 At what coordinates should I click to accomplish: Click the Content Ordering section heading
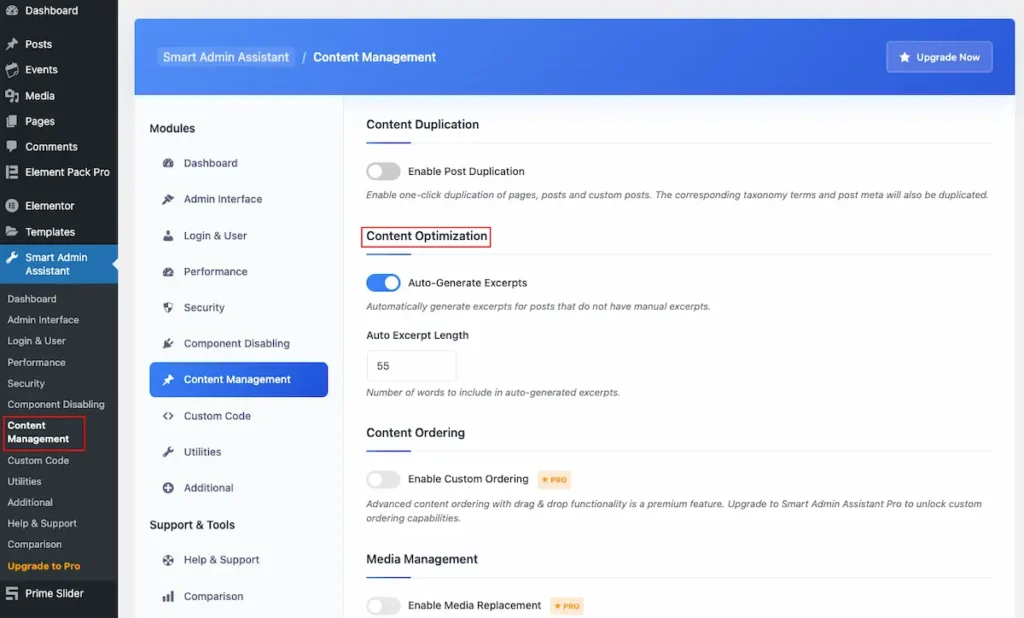tap(415, 432)
